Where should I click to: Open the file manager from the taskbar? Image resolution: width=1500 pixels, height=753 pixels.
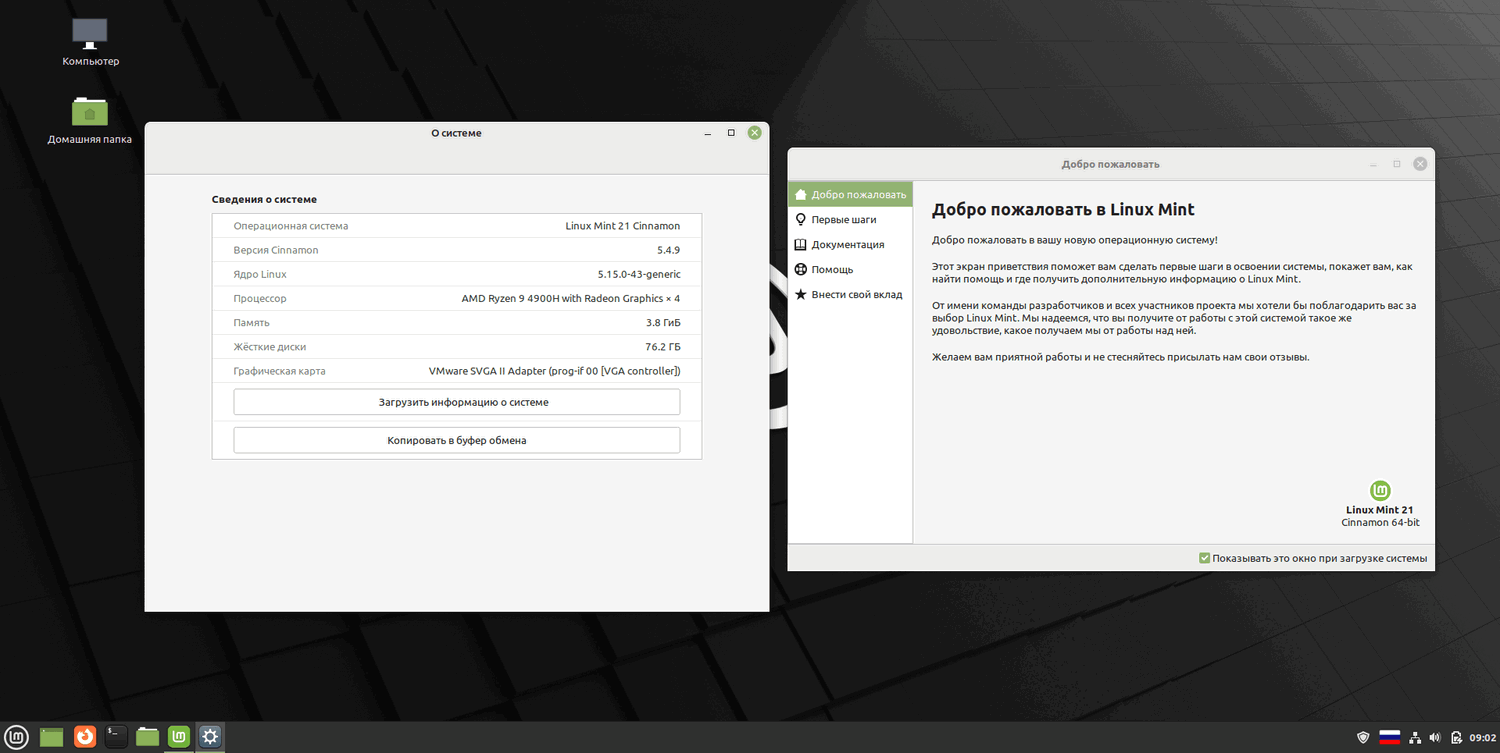pyautogui.click(x=148, y=737)
